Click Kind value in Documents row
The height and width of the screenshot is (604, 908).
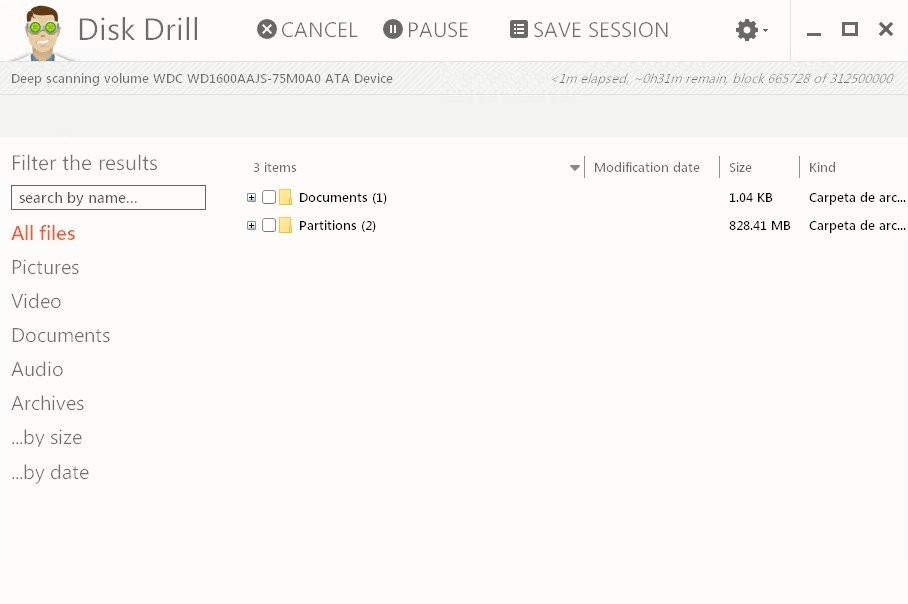click(x=857, y=197)
